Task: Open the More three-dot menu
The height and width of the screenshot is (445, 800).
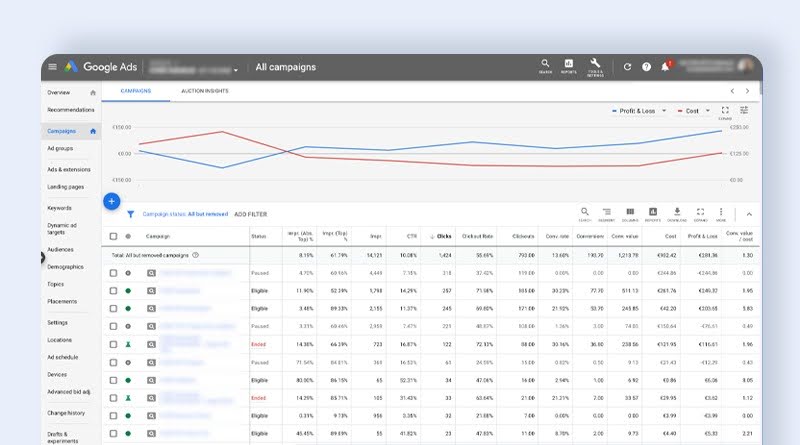Action: (721, 214)
